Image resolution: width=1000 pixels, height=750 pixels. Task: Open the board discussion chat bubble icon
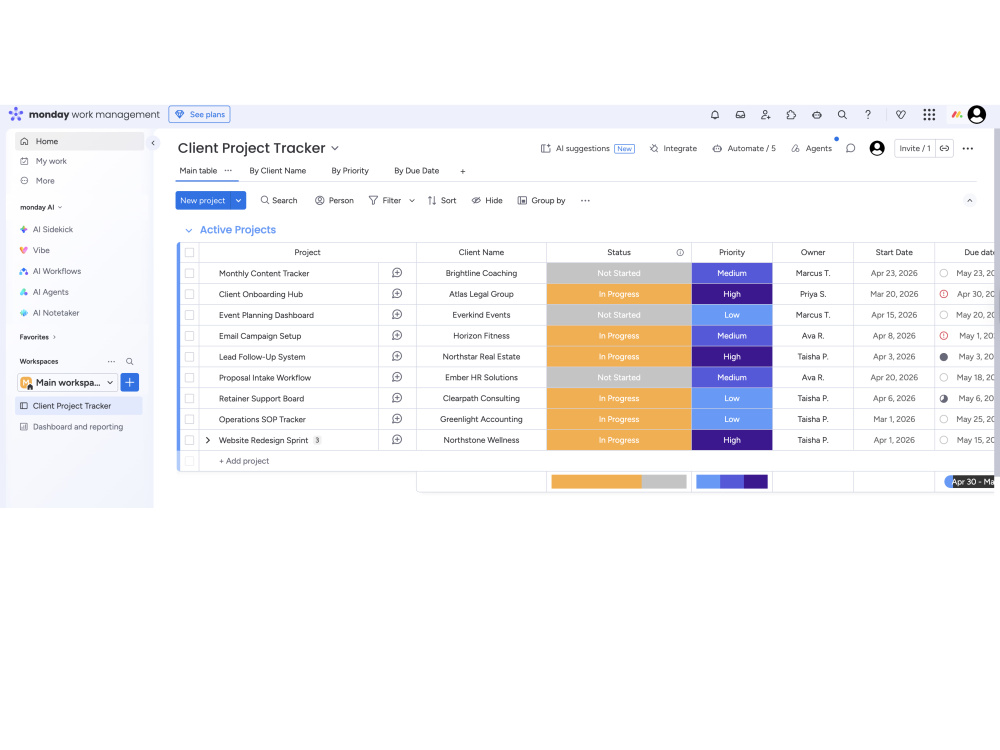point(850,149)
